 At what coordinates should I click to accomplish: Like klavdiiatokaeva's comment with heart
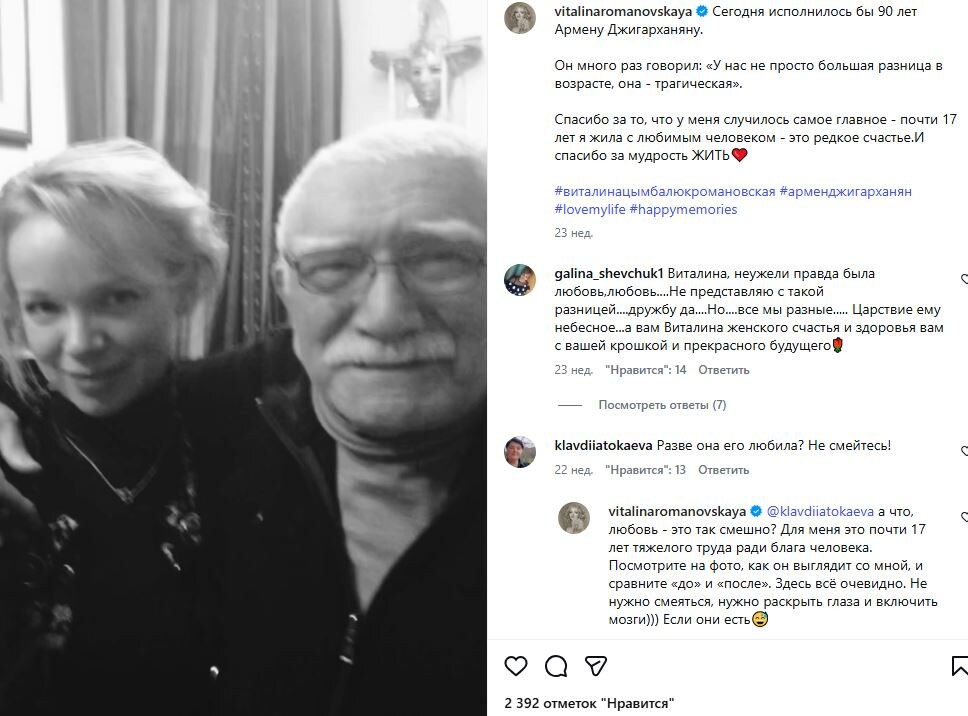point(964,451)
